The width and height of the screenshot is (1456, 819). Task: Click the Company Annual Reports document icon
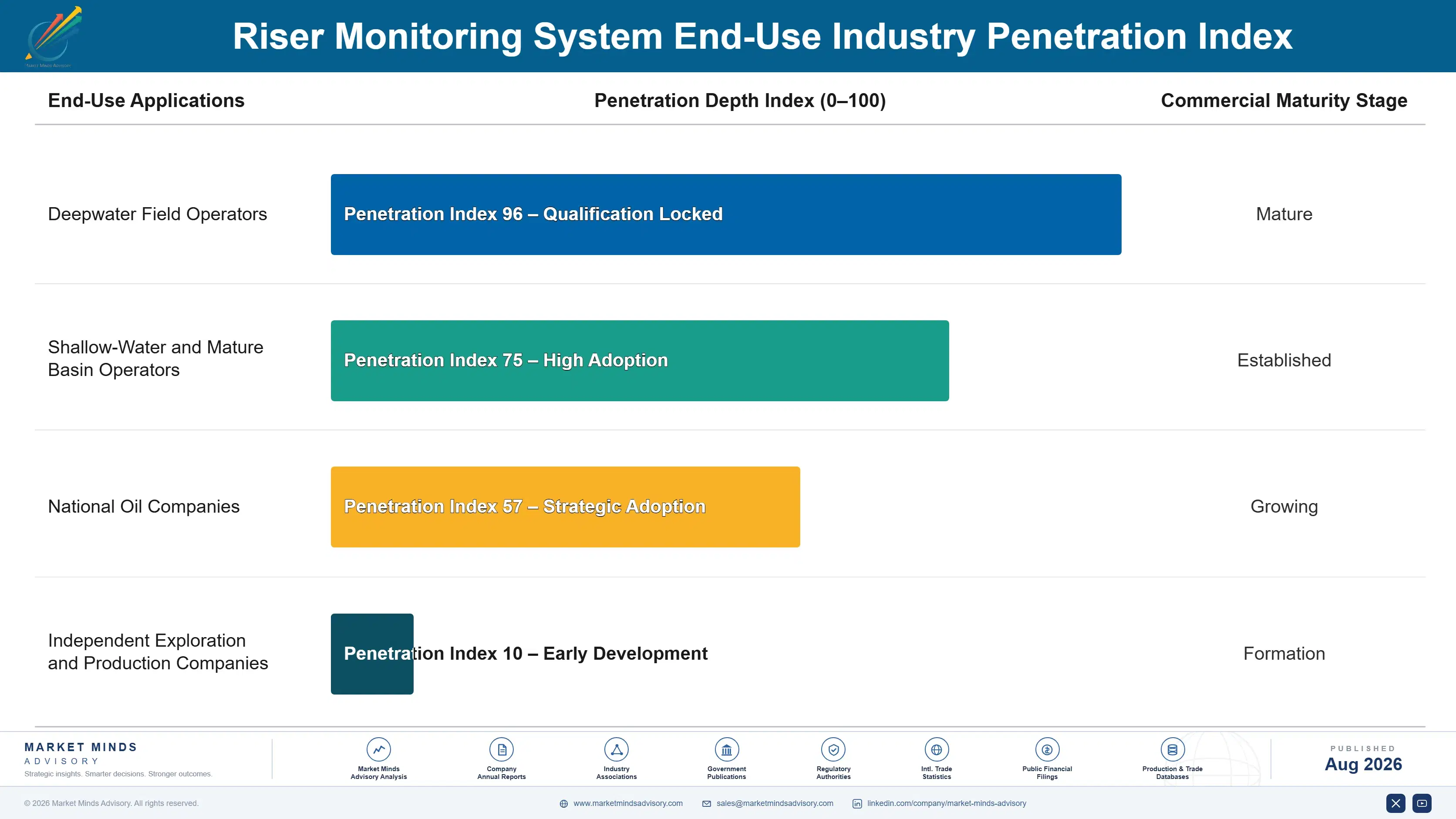click(x=501, y=749)
